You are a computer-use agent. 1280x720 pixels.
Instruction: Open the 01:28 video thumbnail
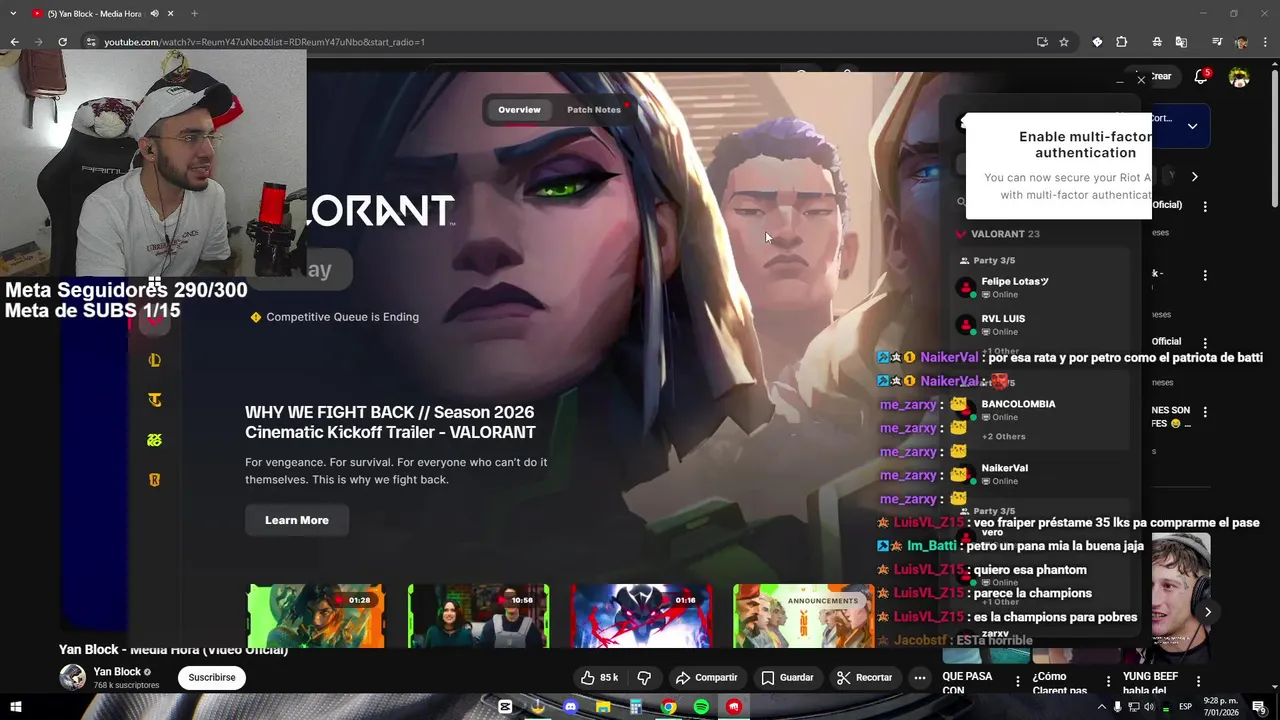[x=316, y=616]
